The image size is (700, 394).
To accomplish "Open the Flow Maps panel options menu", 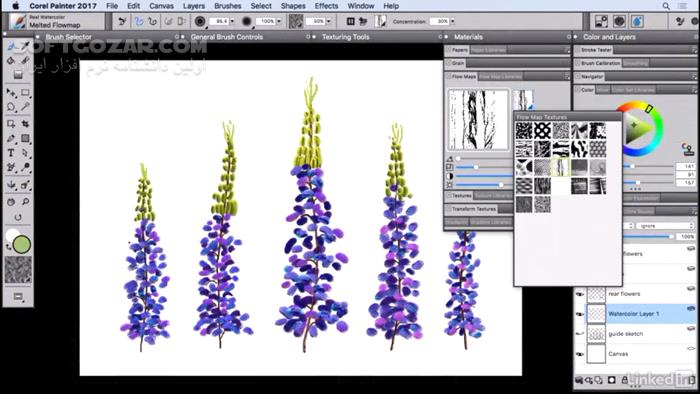I will (567, 77).
